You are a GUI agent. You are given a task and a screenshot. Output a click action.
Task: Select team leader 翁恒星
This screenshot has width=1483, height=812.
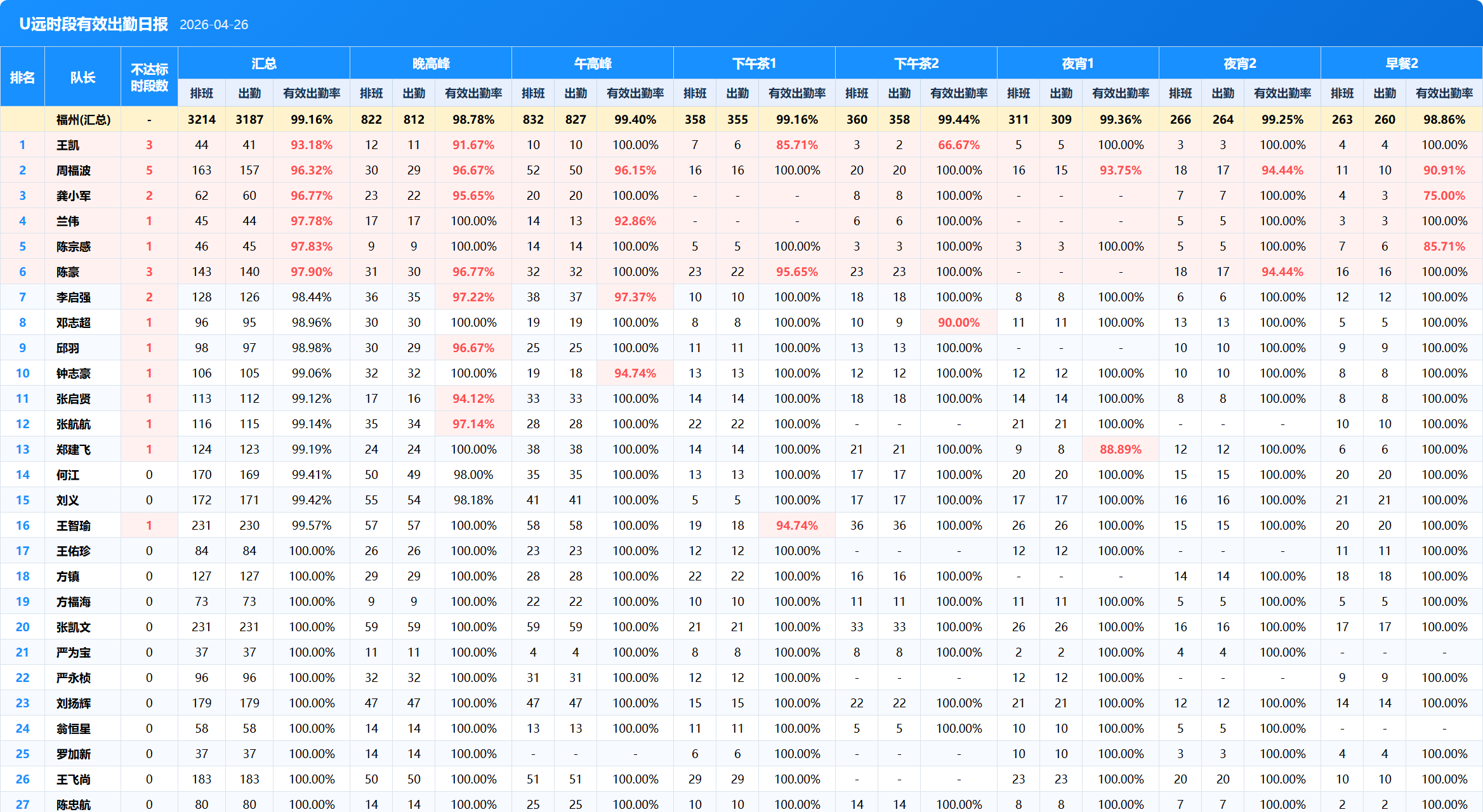pos(74,728)
